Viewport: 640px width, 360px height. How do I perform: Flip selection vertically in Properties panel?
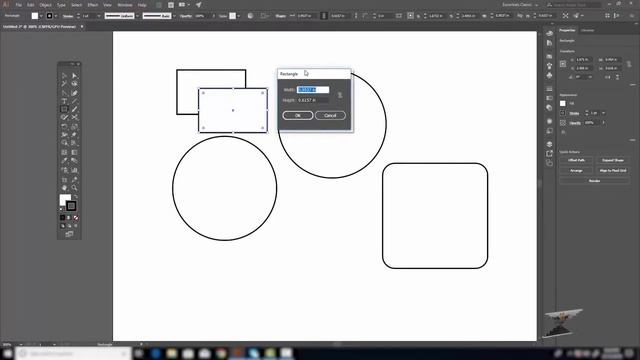click(618, 77)
